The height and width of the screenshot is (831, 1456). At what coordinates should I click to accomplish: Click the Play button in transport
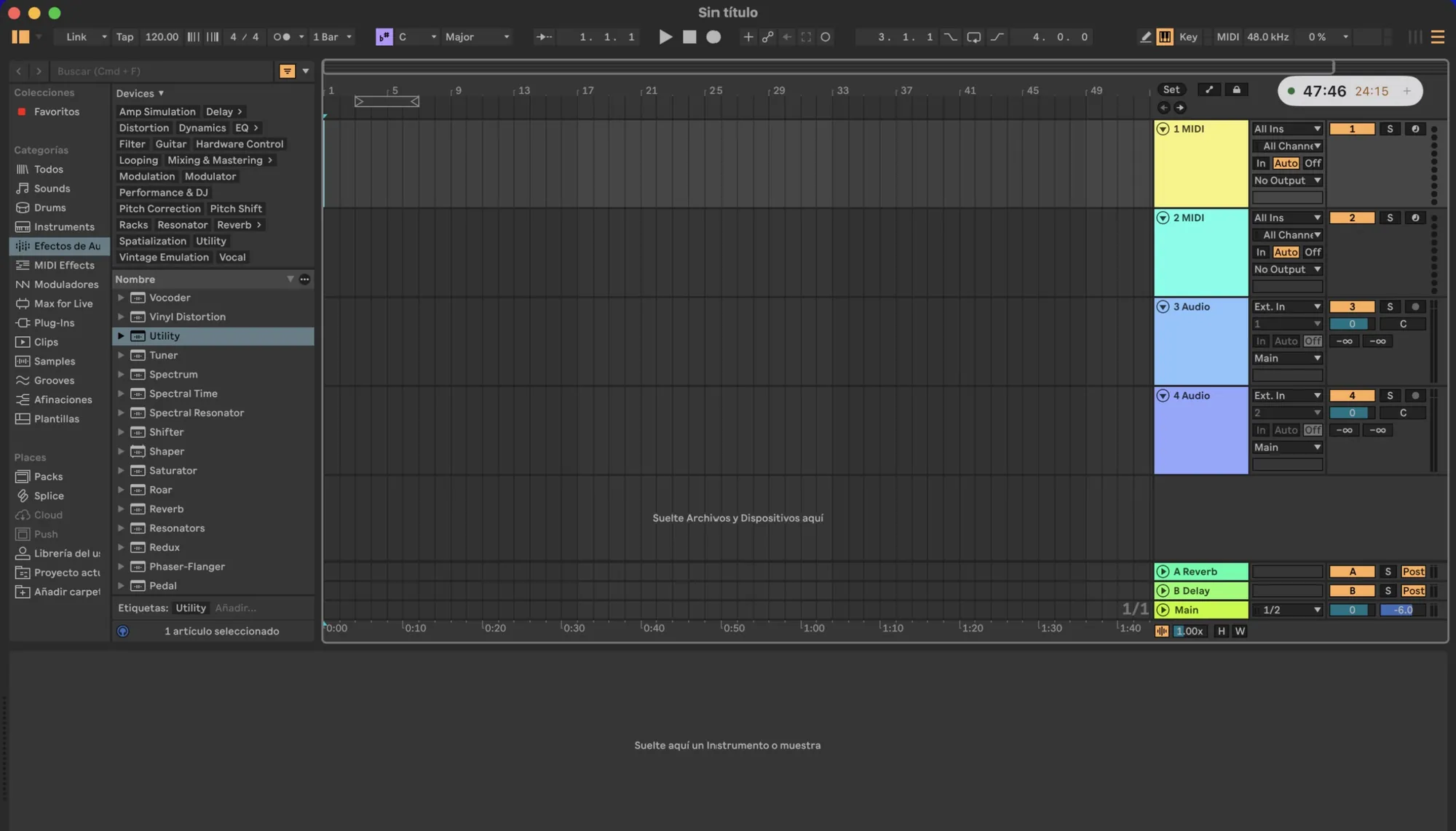[x=665, y=37]
